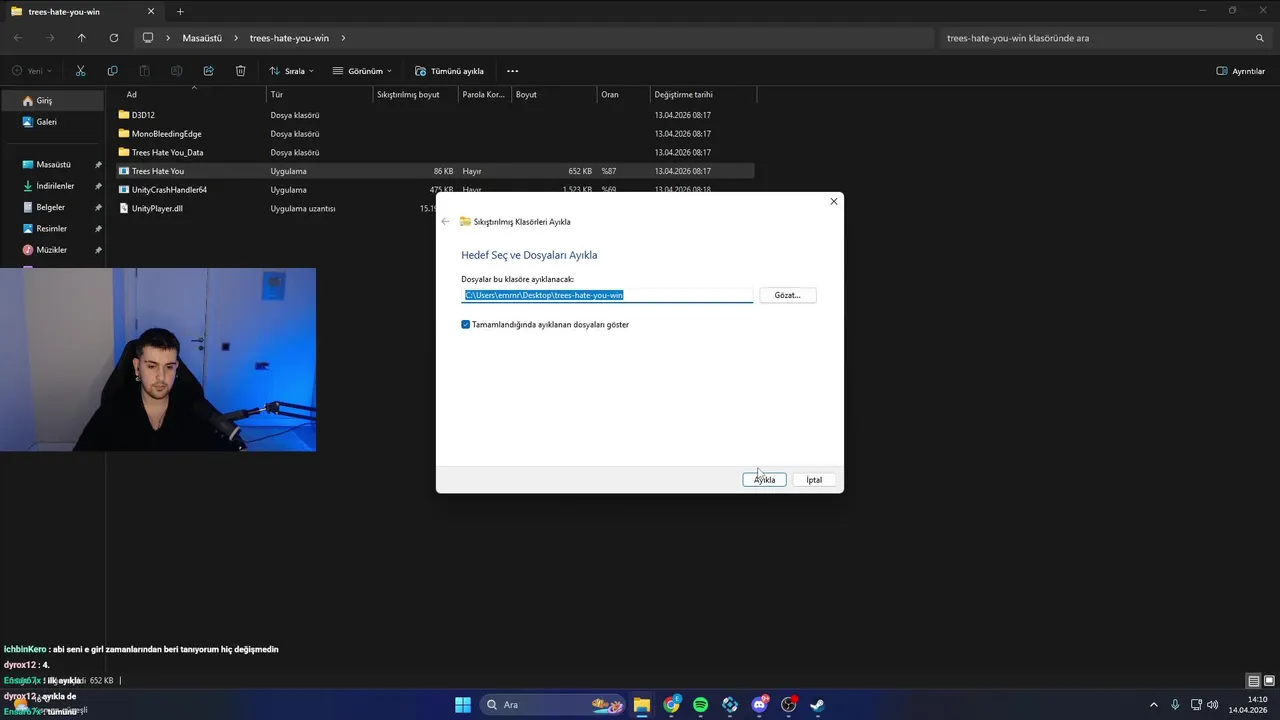Go forward in File Explorer

[49, 38]
